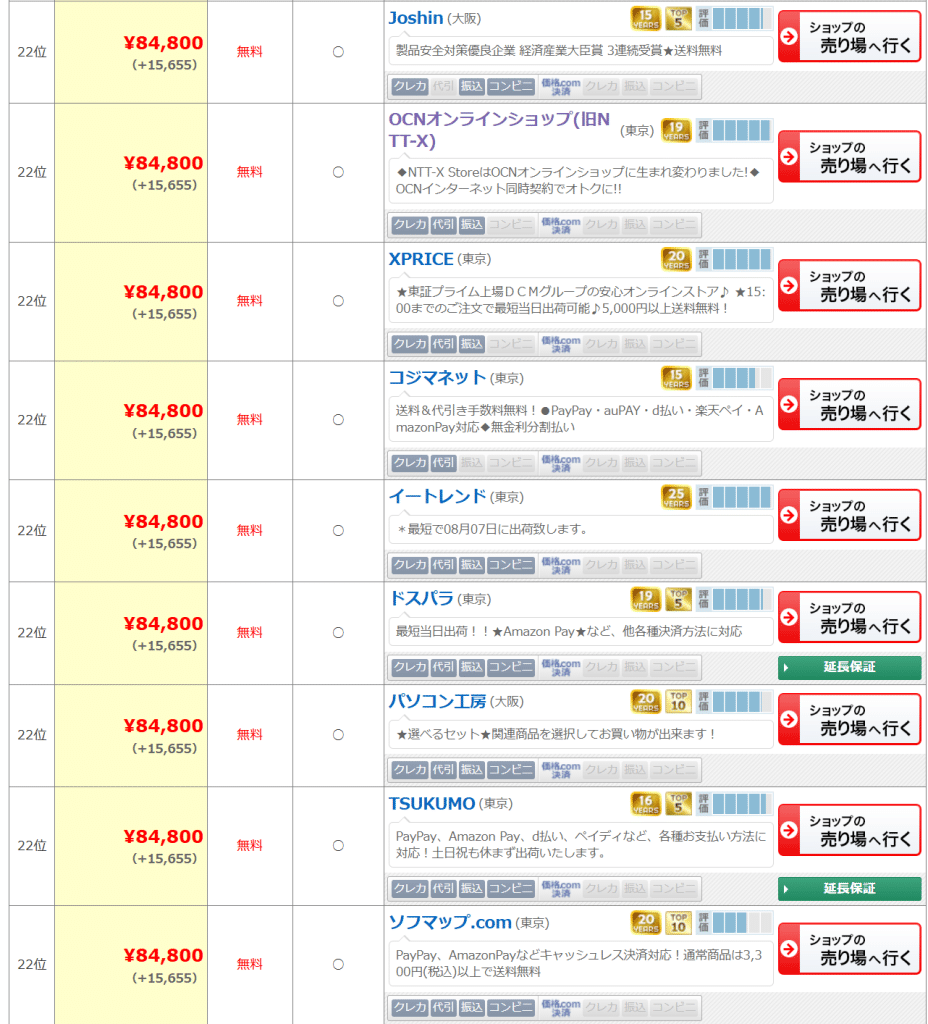The image size is (928, 1024).
Task: Click イートレンド's 25 YEARS badge
Action: pyautogui.click(x=676, y=497)
